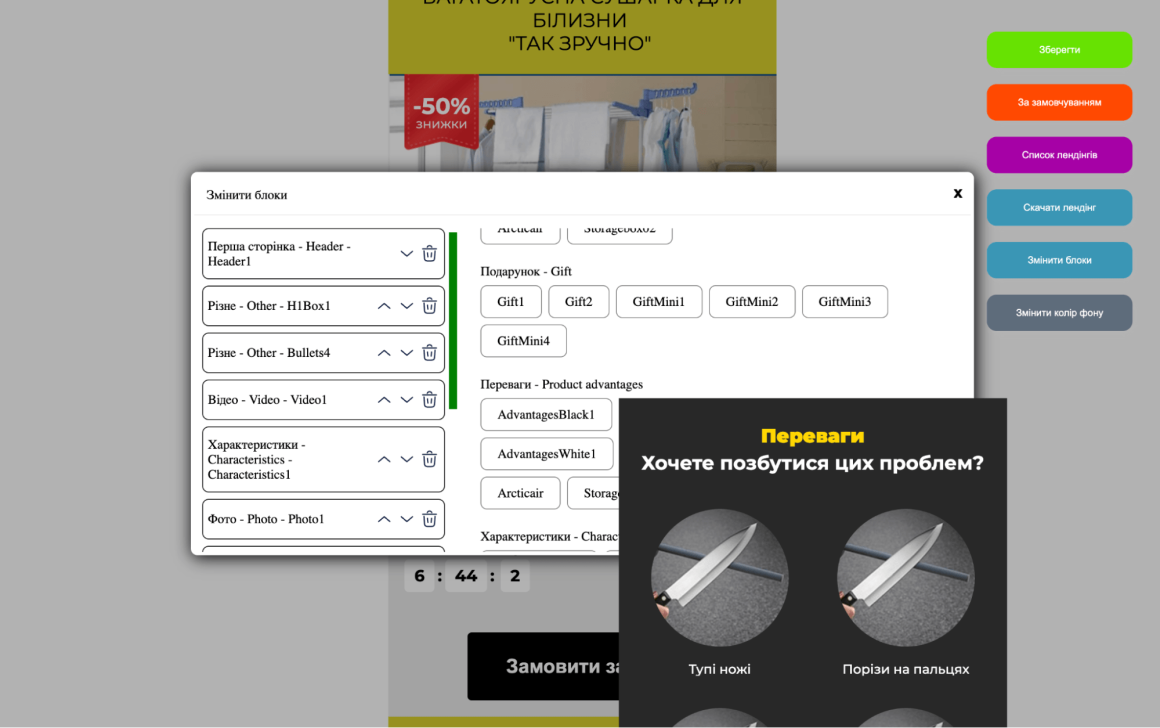The image size is (1160, 728).
Task: Click the Тупі ножі knife thumbnail
Action: point(719,577)
